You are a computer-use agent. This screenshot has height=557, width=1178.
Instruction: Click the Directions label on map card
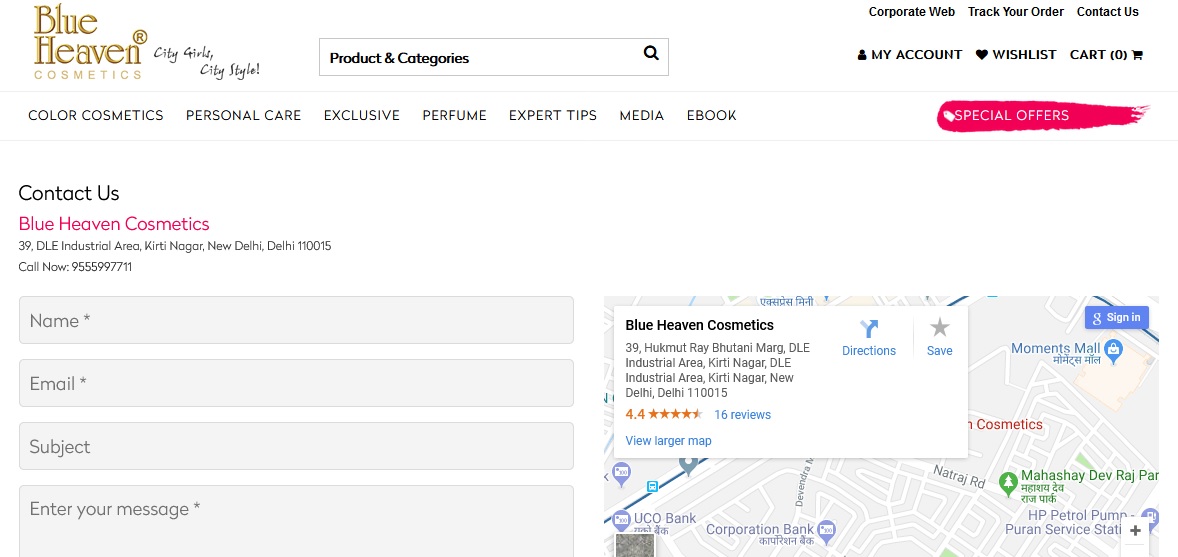pyautogui.click(x=869, y=351)
